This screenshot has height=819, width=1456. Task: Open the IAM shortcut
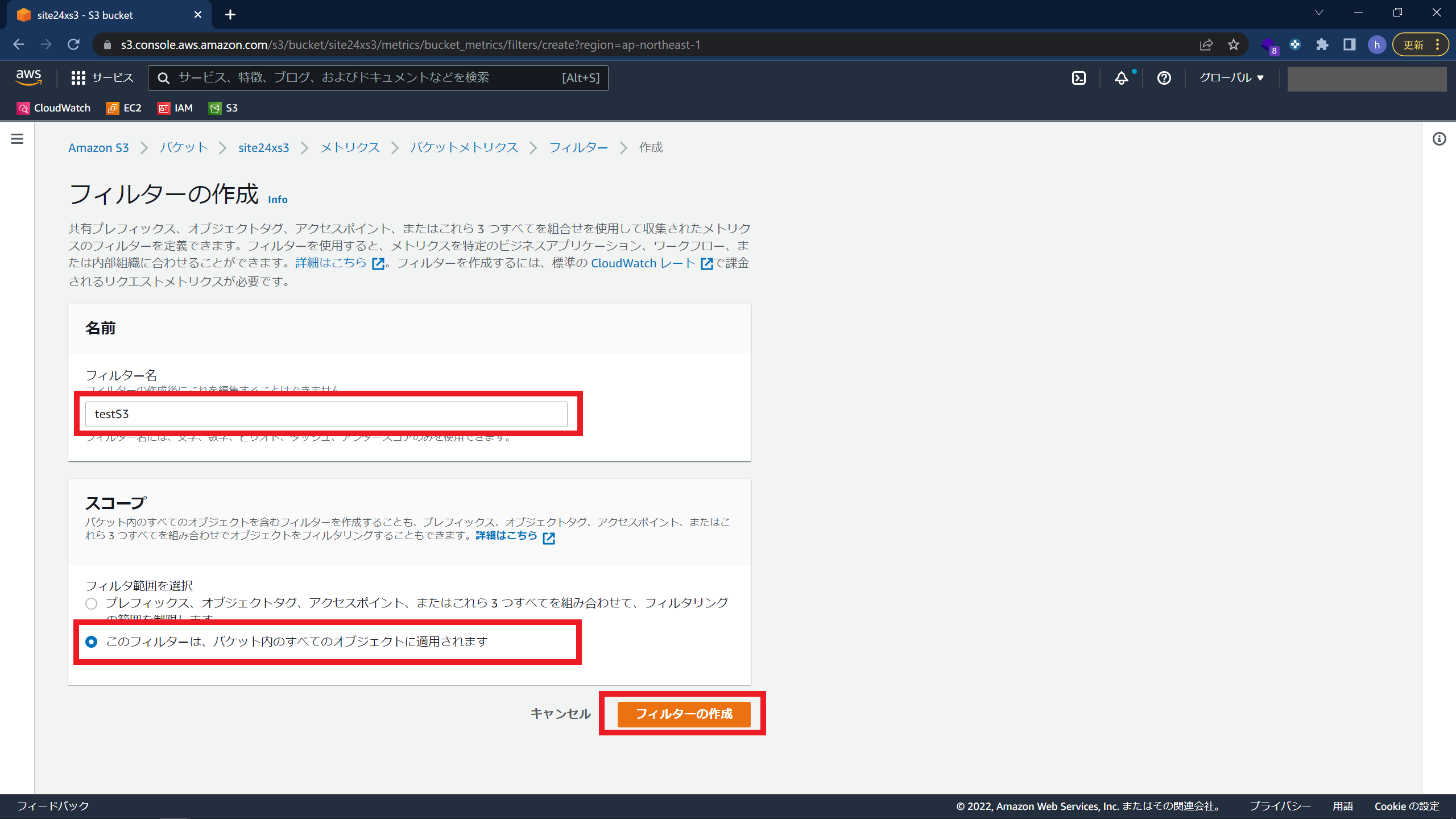click(175, 108)
